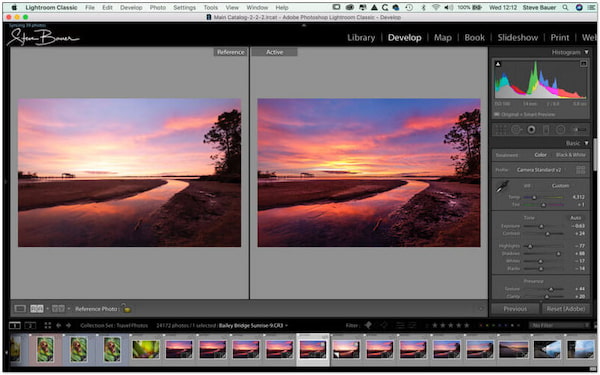This screenshot has width=600, height=375.
Task: Click the Wi-Fi status icon
Action: point(436,7)
